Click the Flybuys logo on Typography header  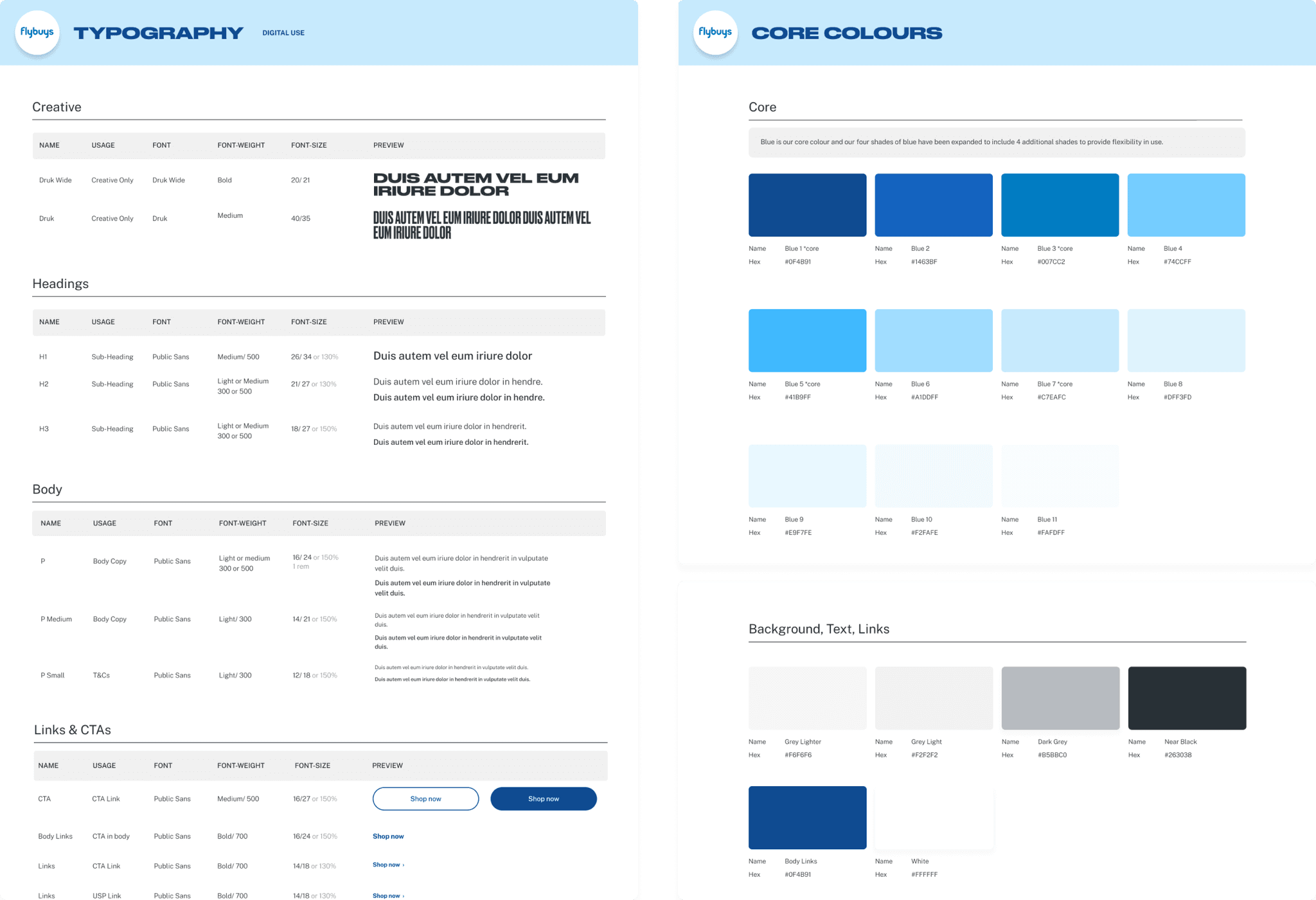(x=37, y=32)
